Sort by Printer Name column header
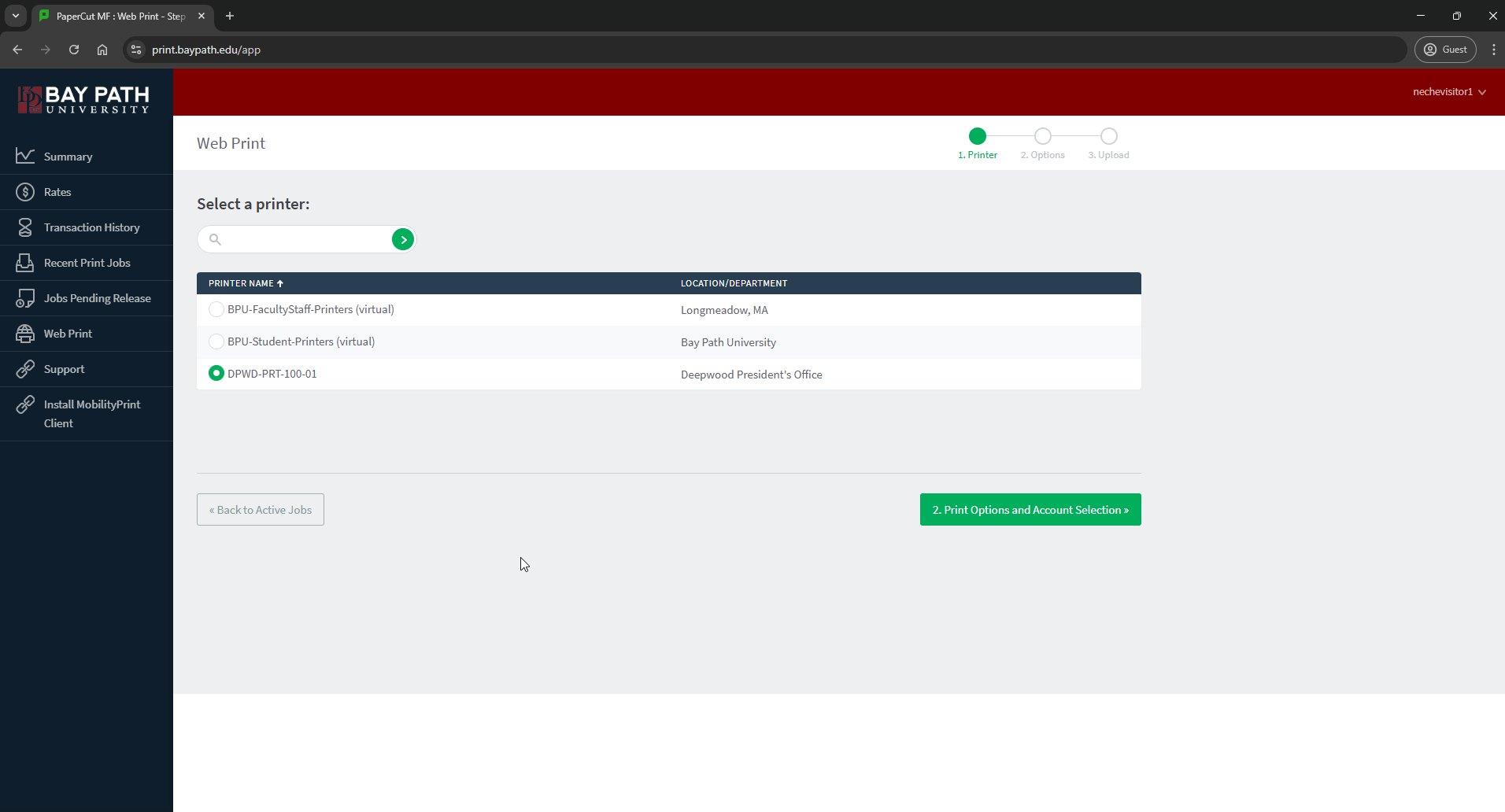The height and width of the screenshot is (812, 1505). [x=246, y=283]
